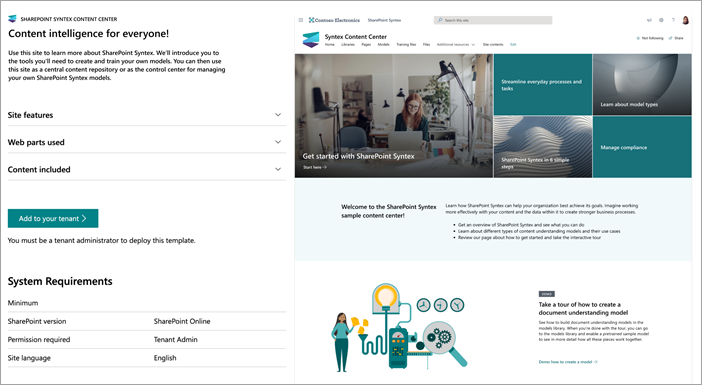Click the Add to your tenant button
The image size is (702, 385).
pyautogui.click(x=53, y=218)
